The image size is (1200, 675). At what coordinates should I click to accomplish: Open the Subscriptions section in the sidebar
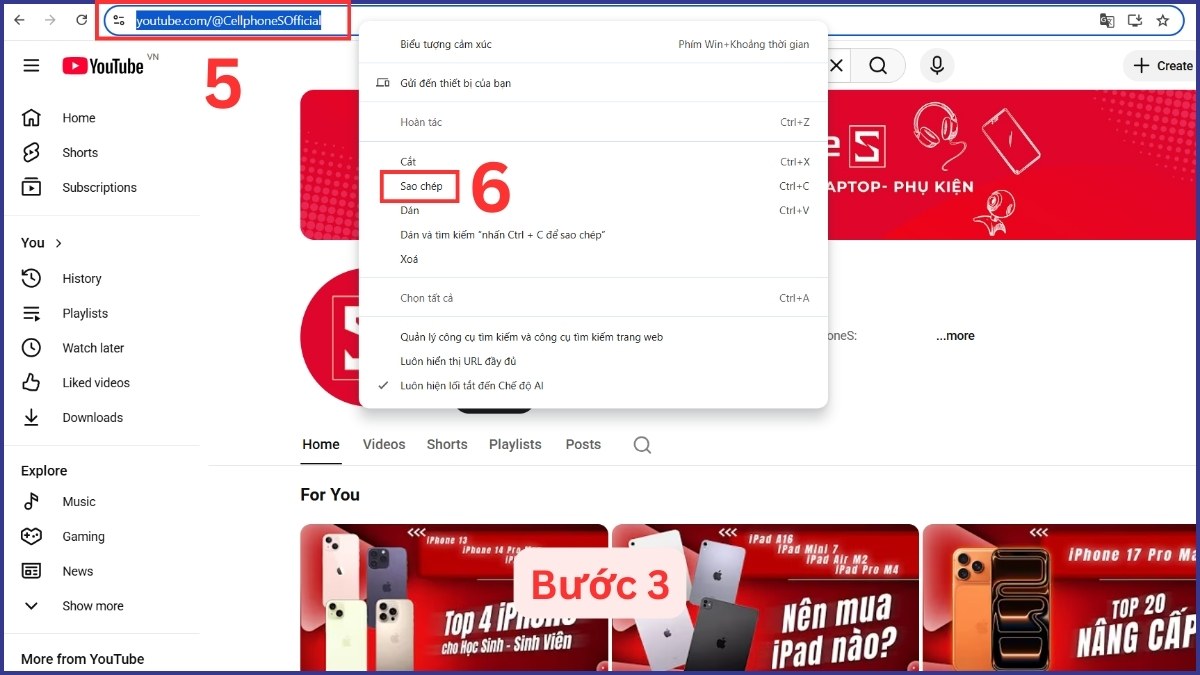99,187
